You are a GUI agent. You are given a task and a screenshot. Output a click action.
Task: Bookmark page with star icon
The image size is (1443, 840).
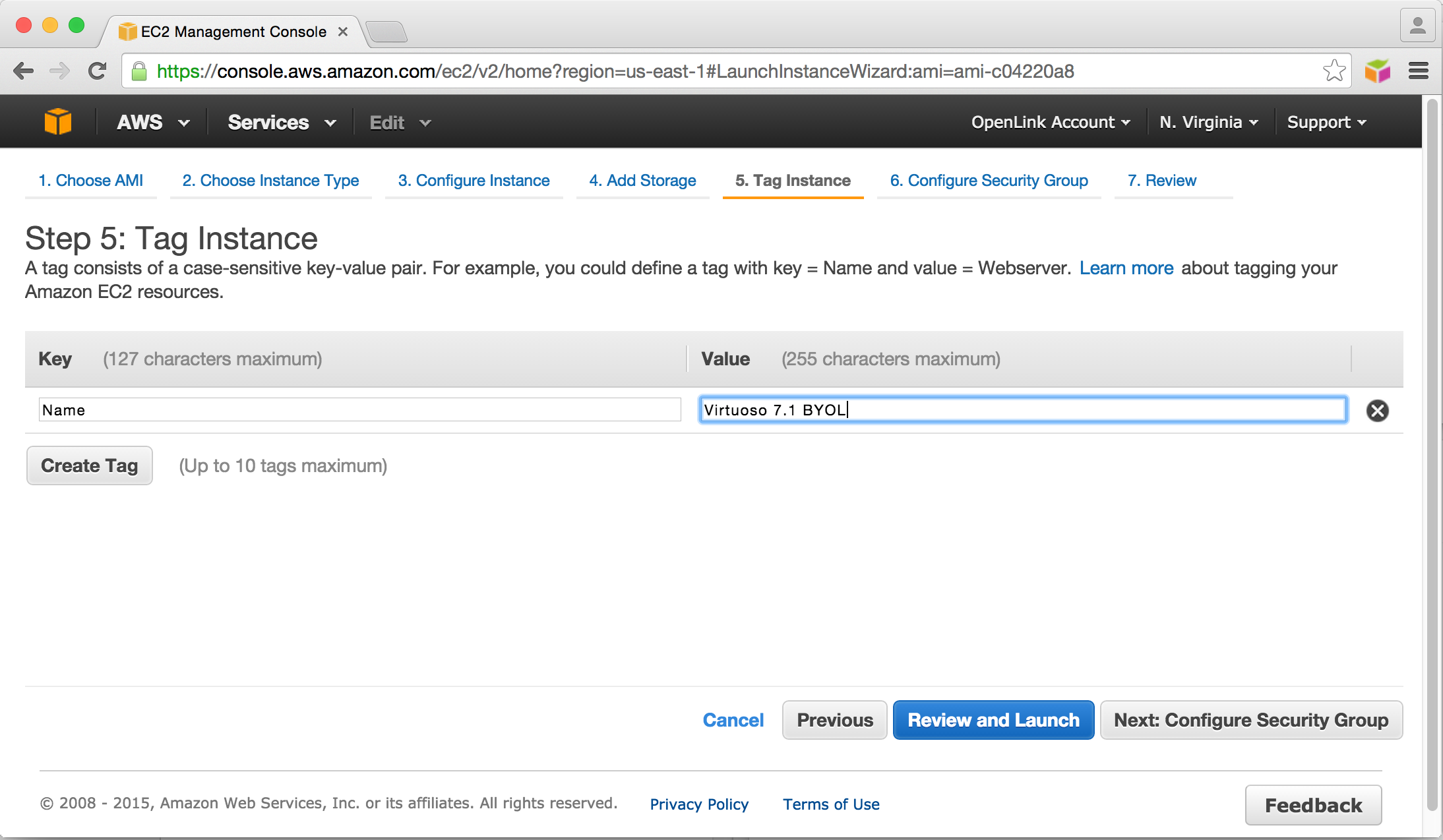1334,71
